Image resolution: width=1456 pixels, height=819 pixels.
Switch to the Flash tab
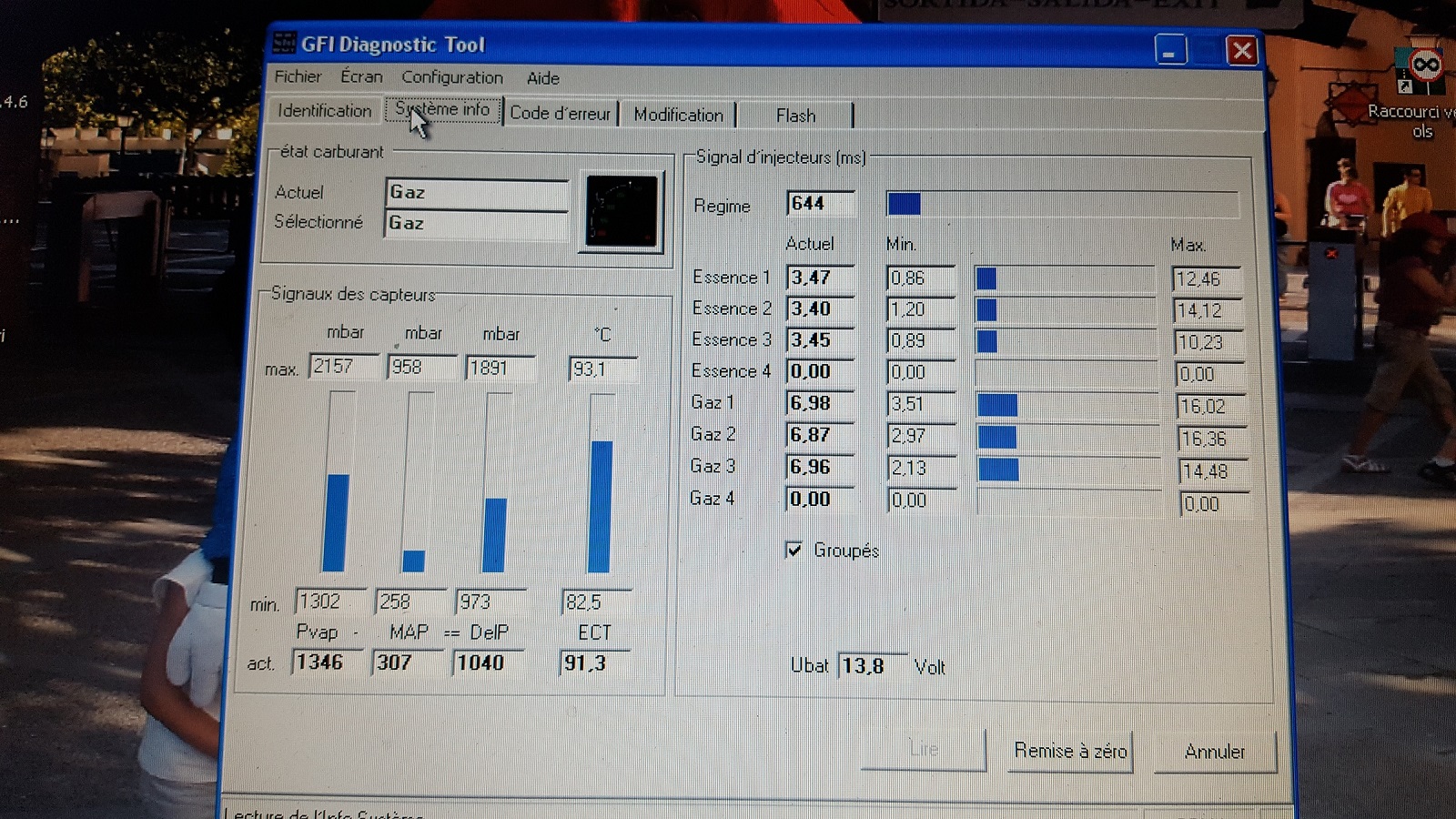point(795,116)
